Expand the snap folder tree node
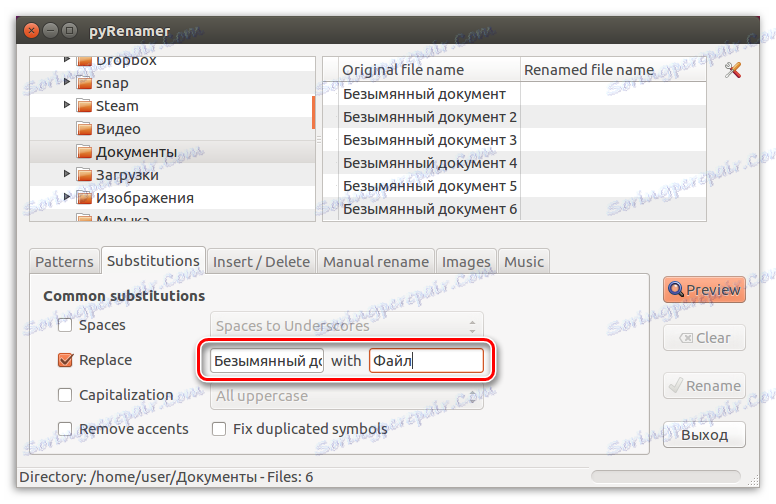Screen dimensions: 776x504 pos(67,81)
